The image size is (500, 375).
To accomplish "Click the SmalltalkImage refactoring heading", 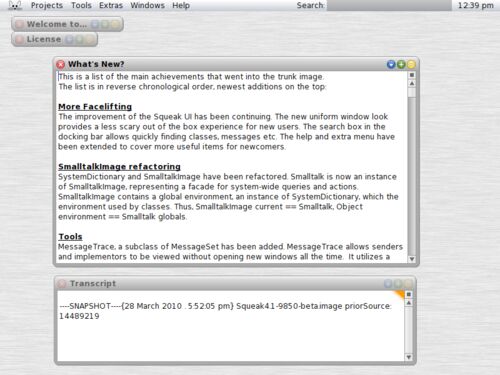I will [x=119, y=167].
